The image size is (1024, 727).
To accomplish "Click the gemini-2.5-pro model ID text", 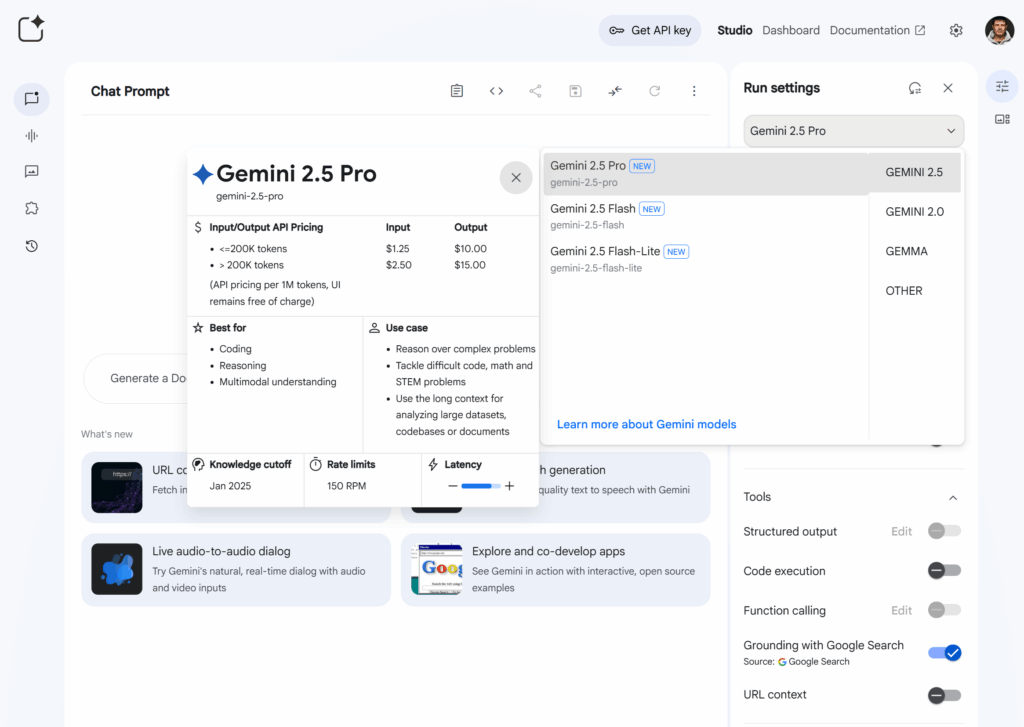I will click(249, 196).
